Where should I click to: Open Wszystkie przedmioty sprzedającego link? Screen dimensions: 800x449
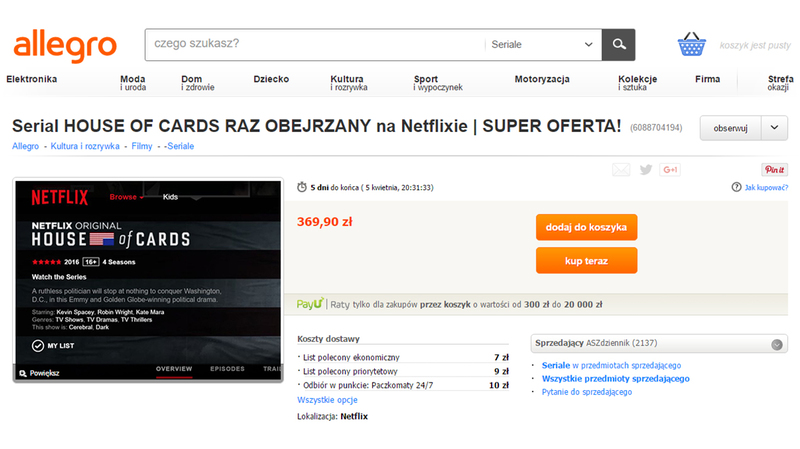[x=615, y=379]
